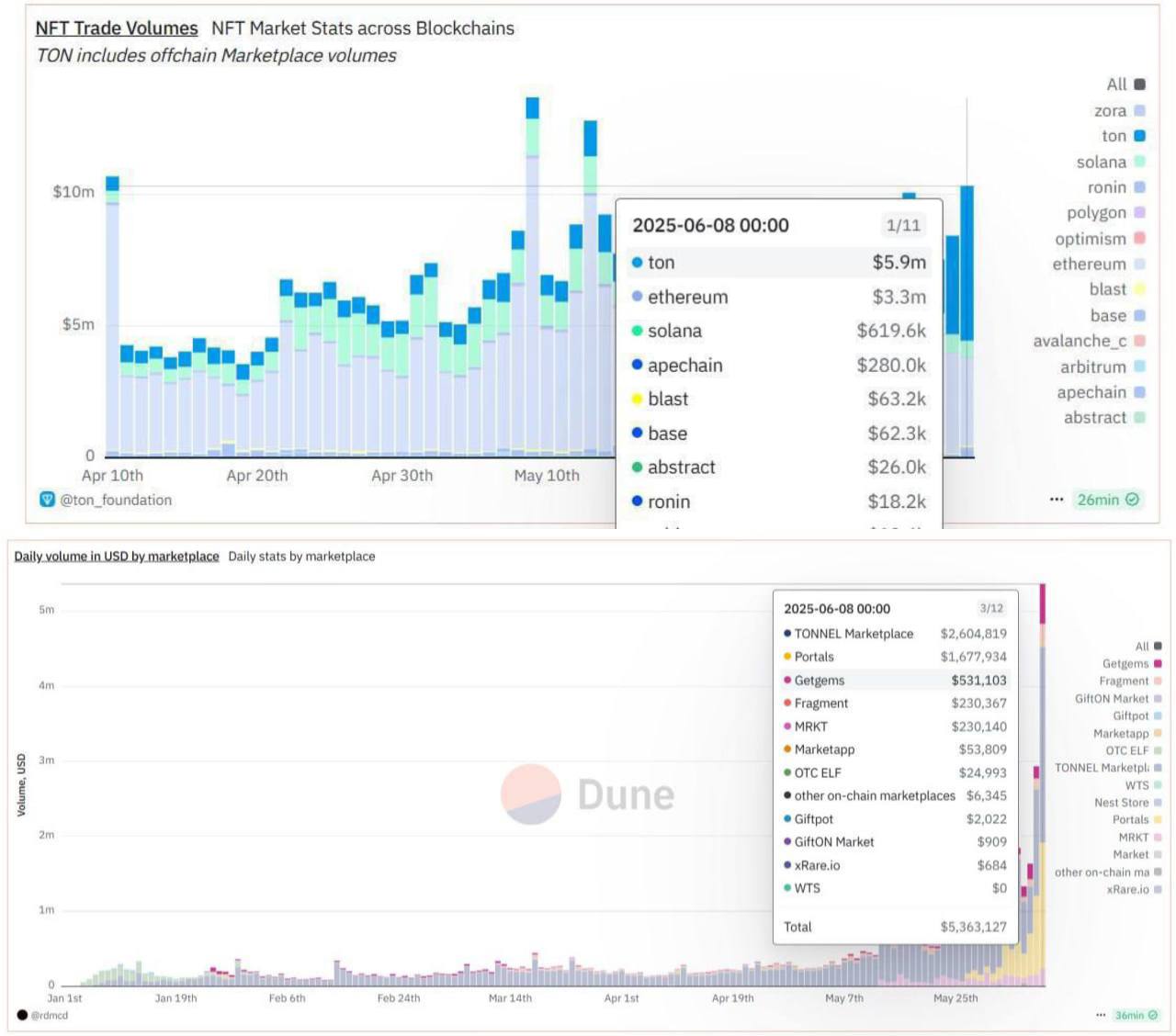Click the 3/12 page indicator in the tooltip
The image size is (1176, 1036).
(x=991, y=608)
